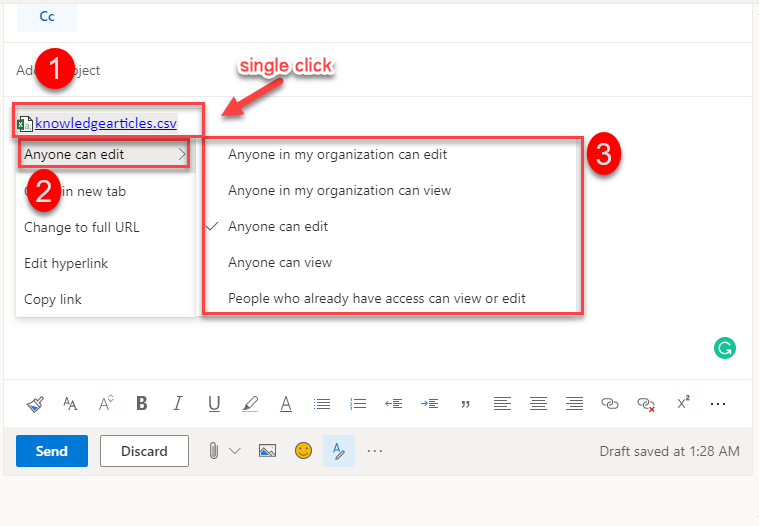
Task: Select 'Anyone can view' permission
Action: (x=279, y=263)
